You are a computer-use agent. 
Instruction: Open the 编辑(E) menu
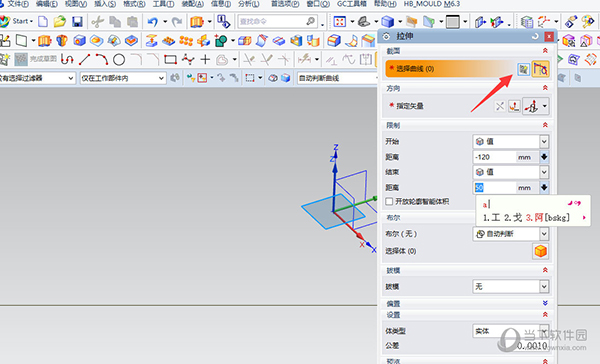coord(47,4)
